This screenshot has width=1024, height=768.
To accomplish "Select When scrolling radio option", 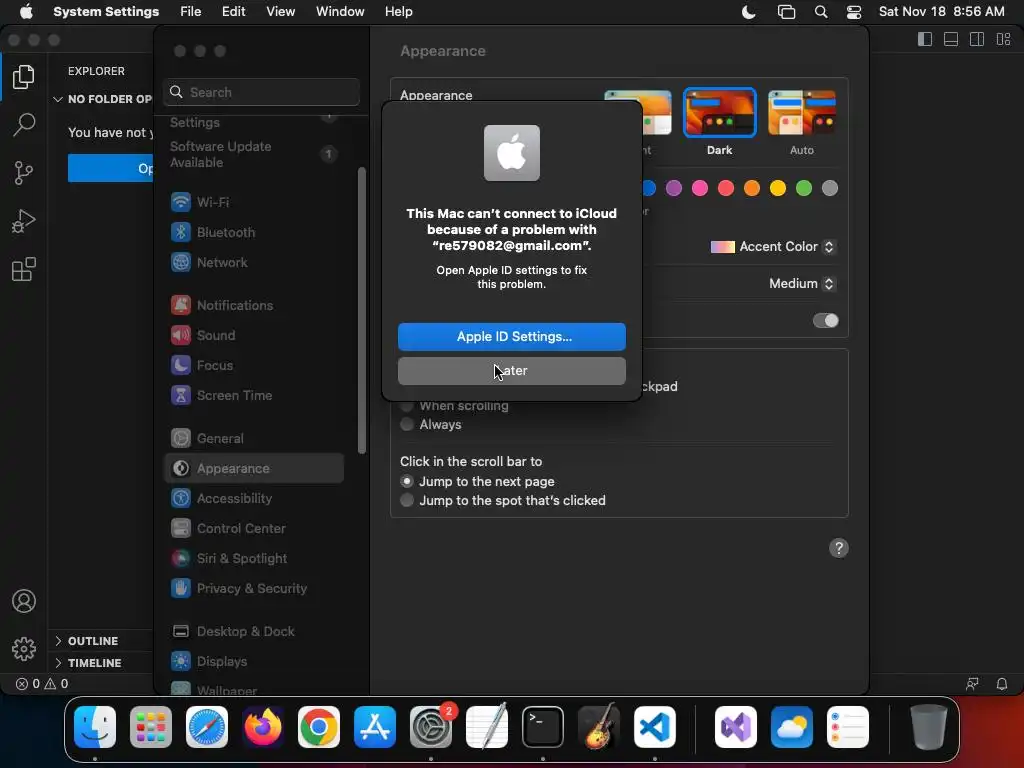I will click(407, 406).
